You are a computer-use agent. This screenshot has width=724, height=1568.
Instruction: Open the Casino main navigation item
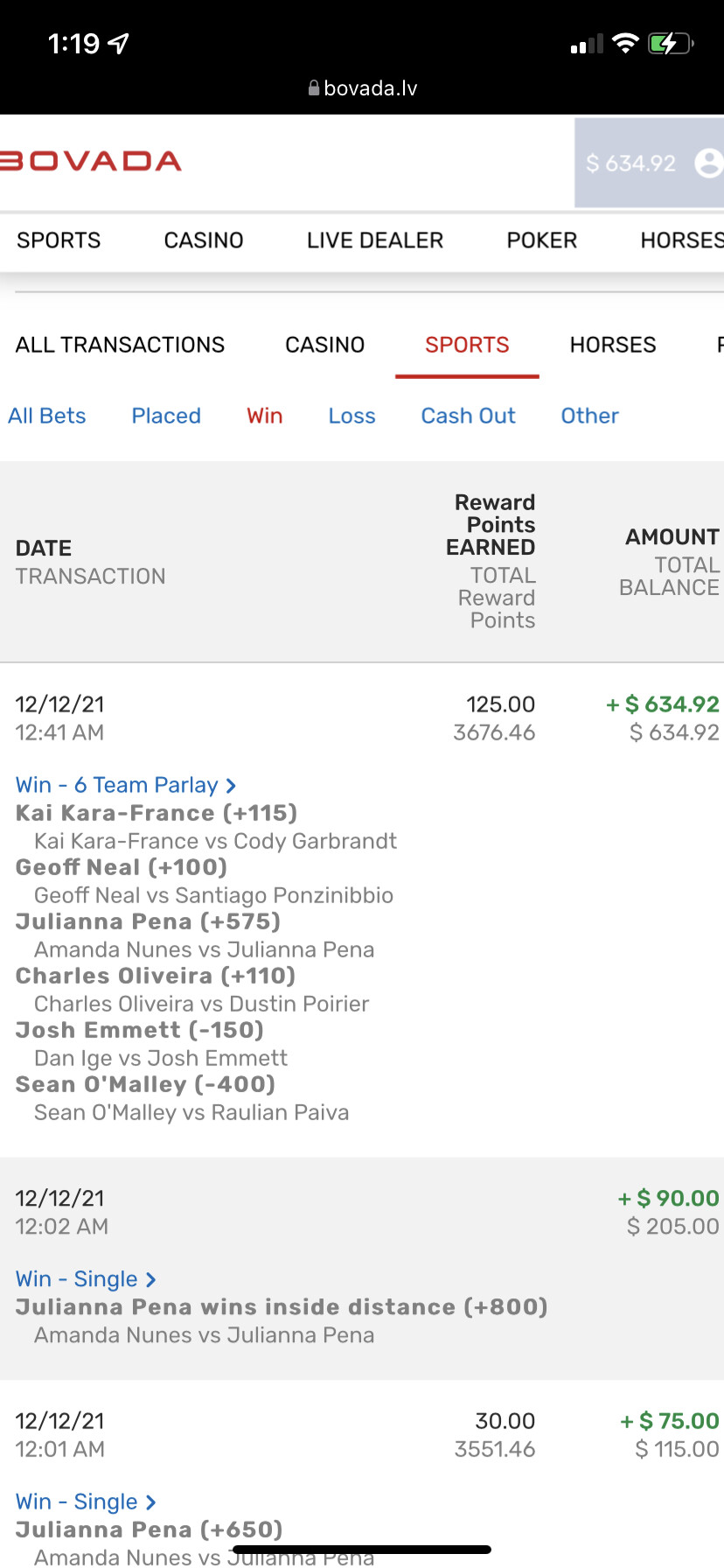pos(204,241)
